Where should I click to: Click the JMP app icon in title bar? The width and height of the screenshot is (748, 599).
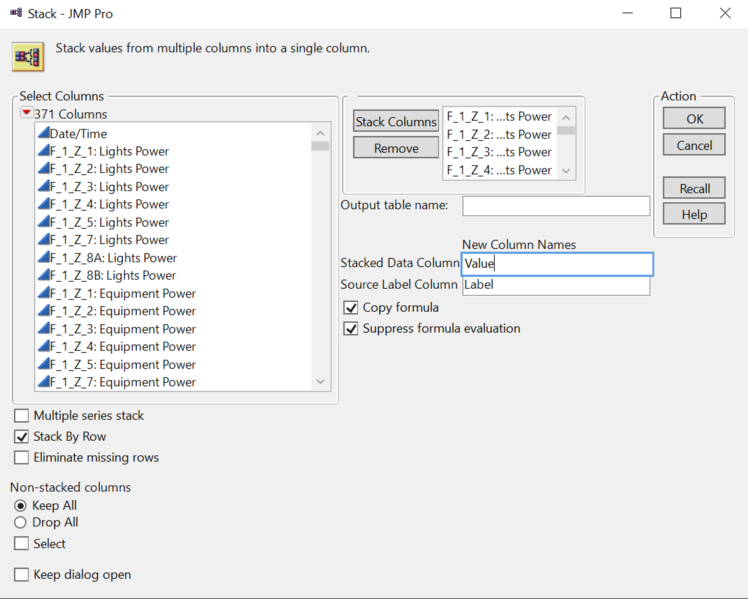(16, 13)
